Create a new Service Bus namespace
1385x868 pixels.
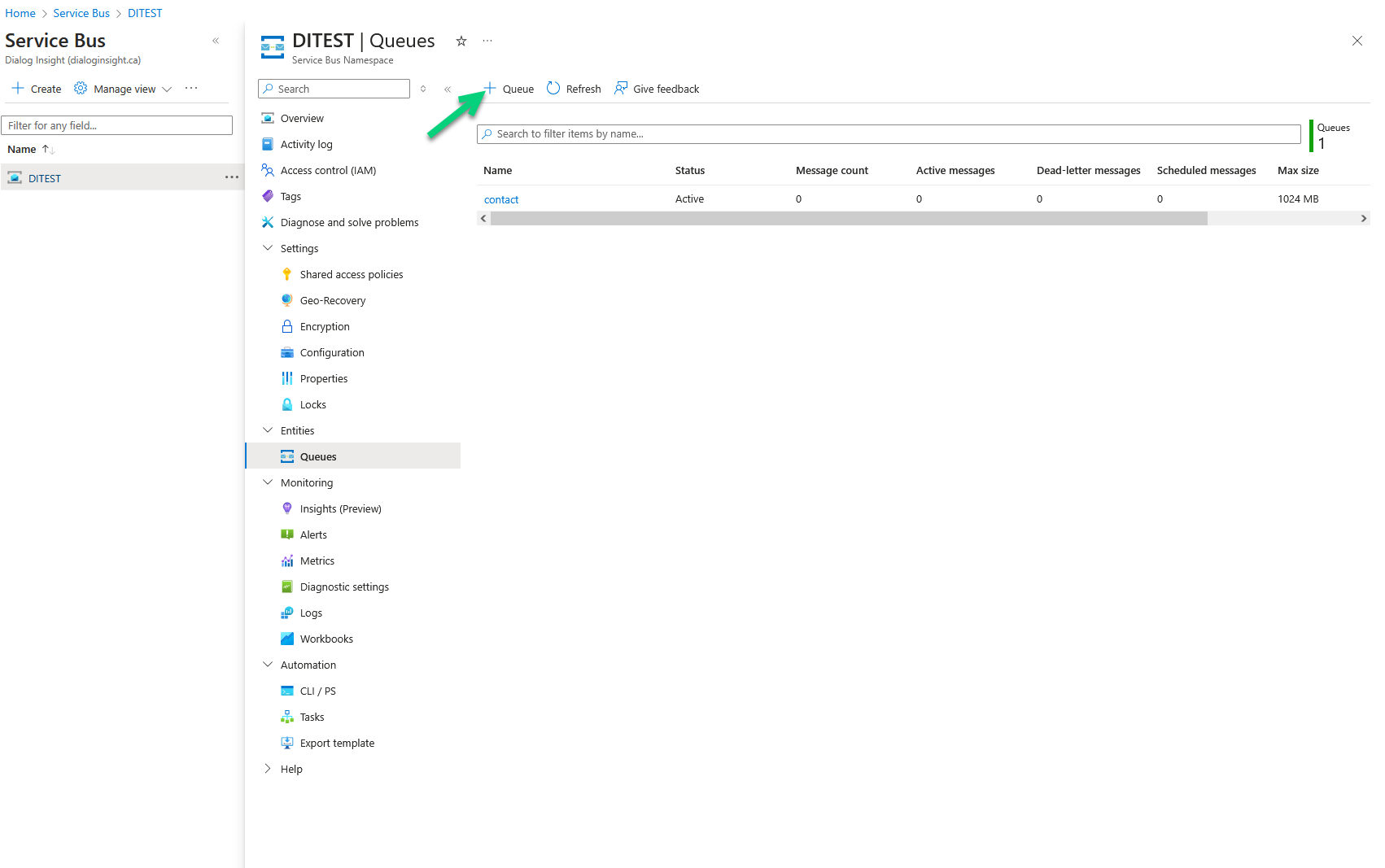pos(37,89)
